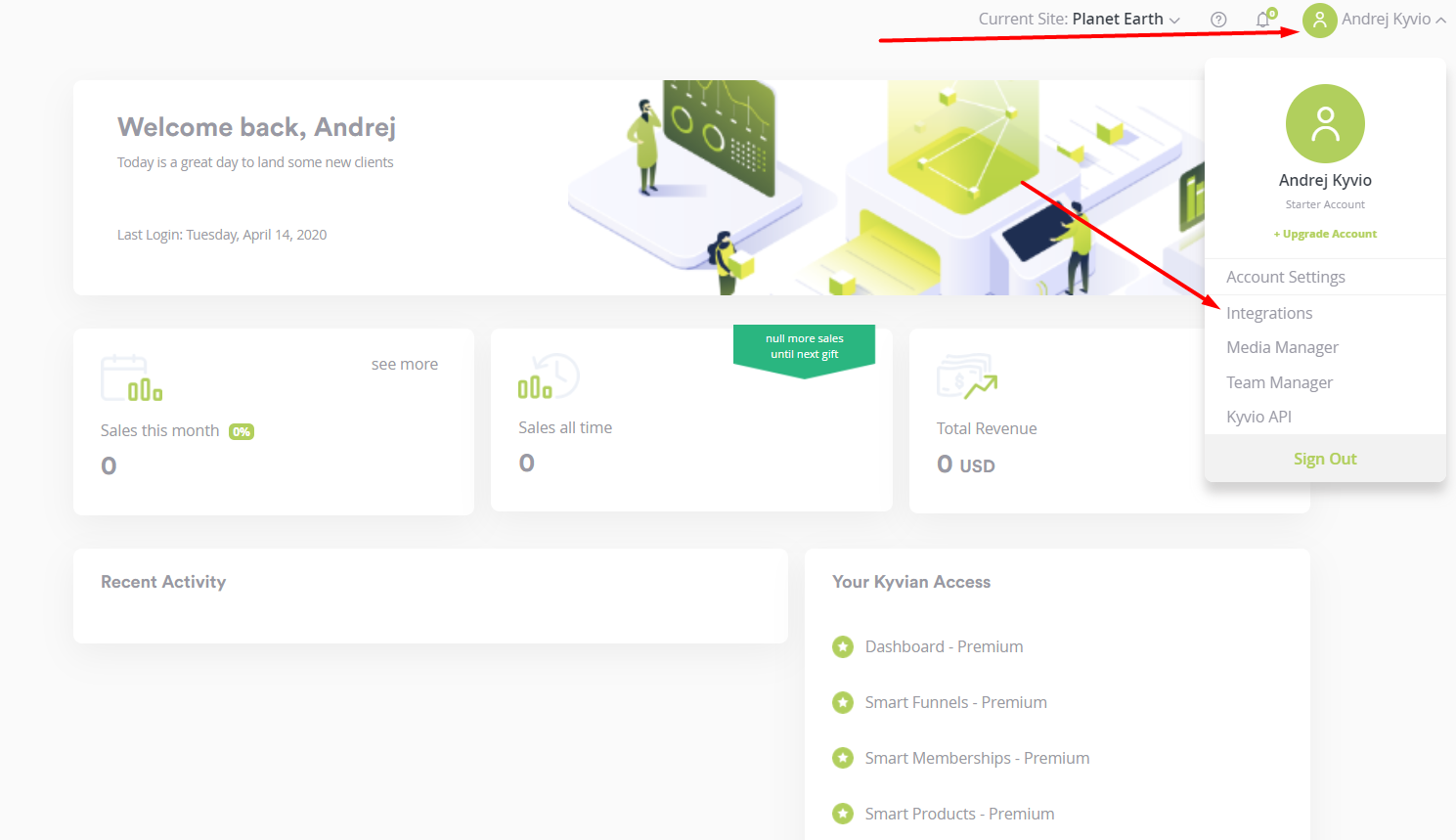Click the Sales this month label
Image resolution: width=1456 pixels, height=840 pixels.
[159, 430]
